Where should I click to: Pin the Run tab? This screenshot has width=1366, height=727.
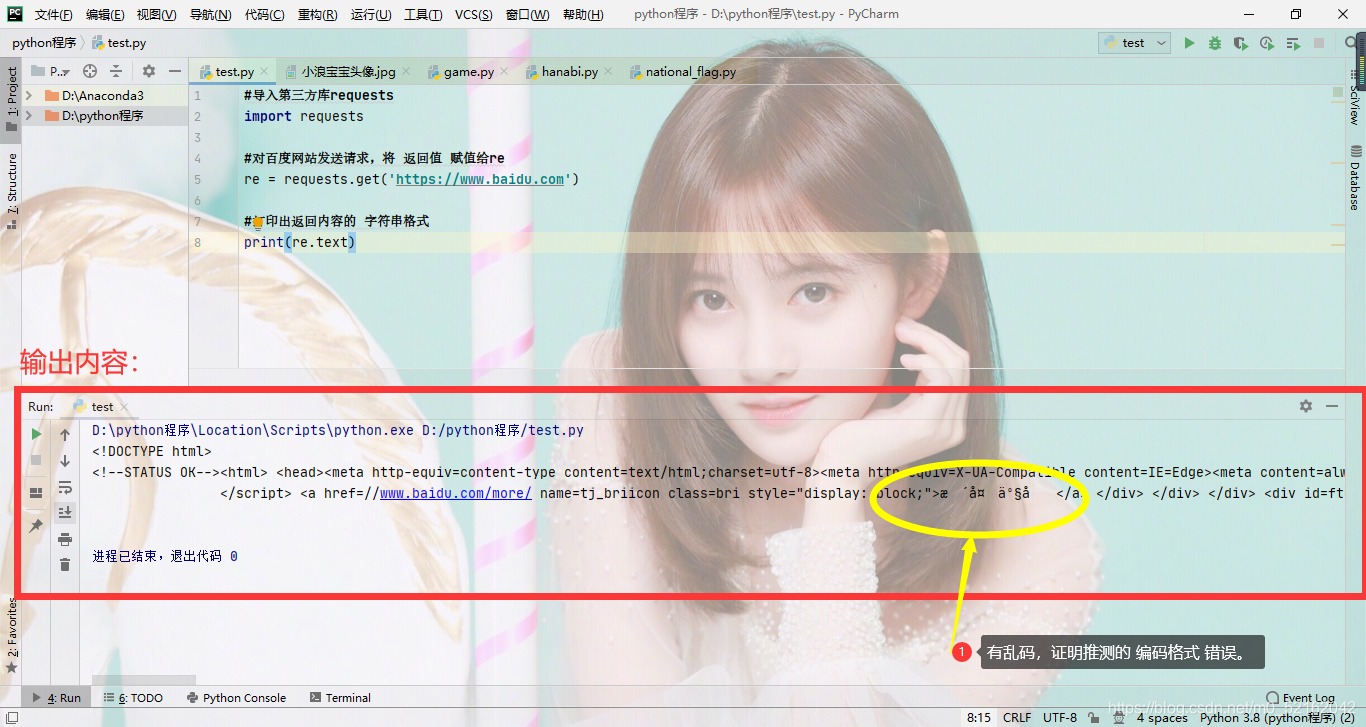point(36,525)
